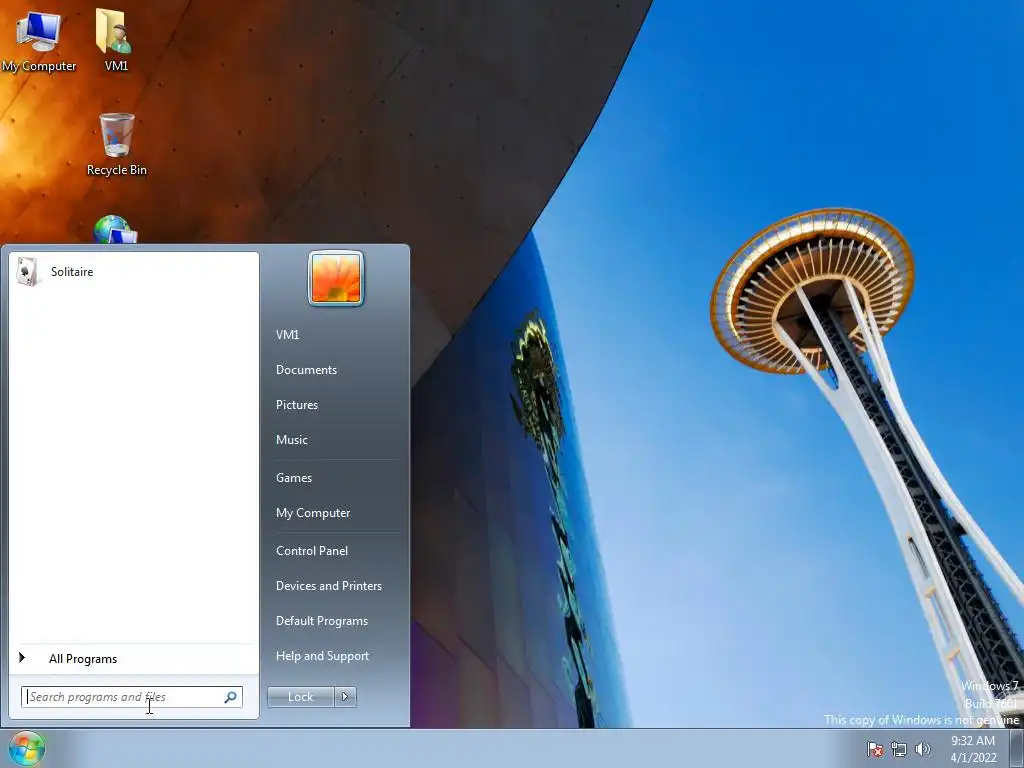This screenshot has width=1024, height=768.
Task: Launch Solitaire from the Start menu
Action: [134, 272]
